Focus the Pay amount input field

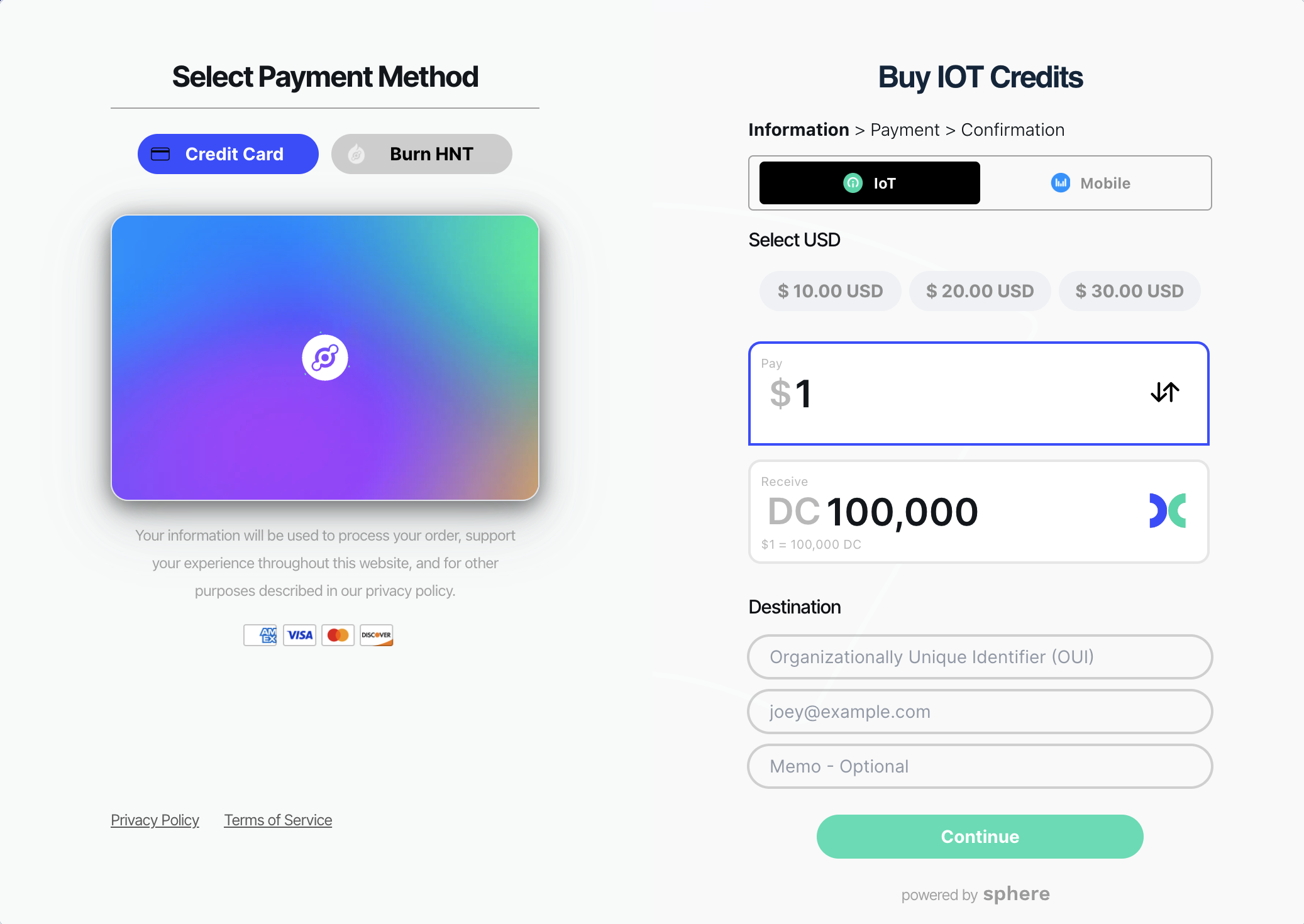(943, 394)
